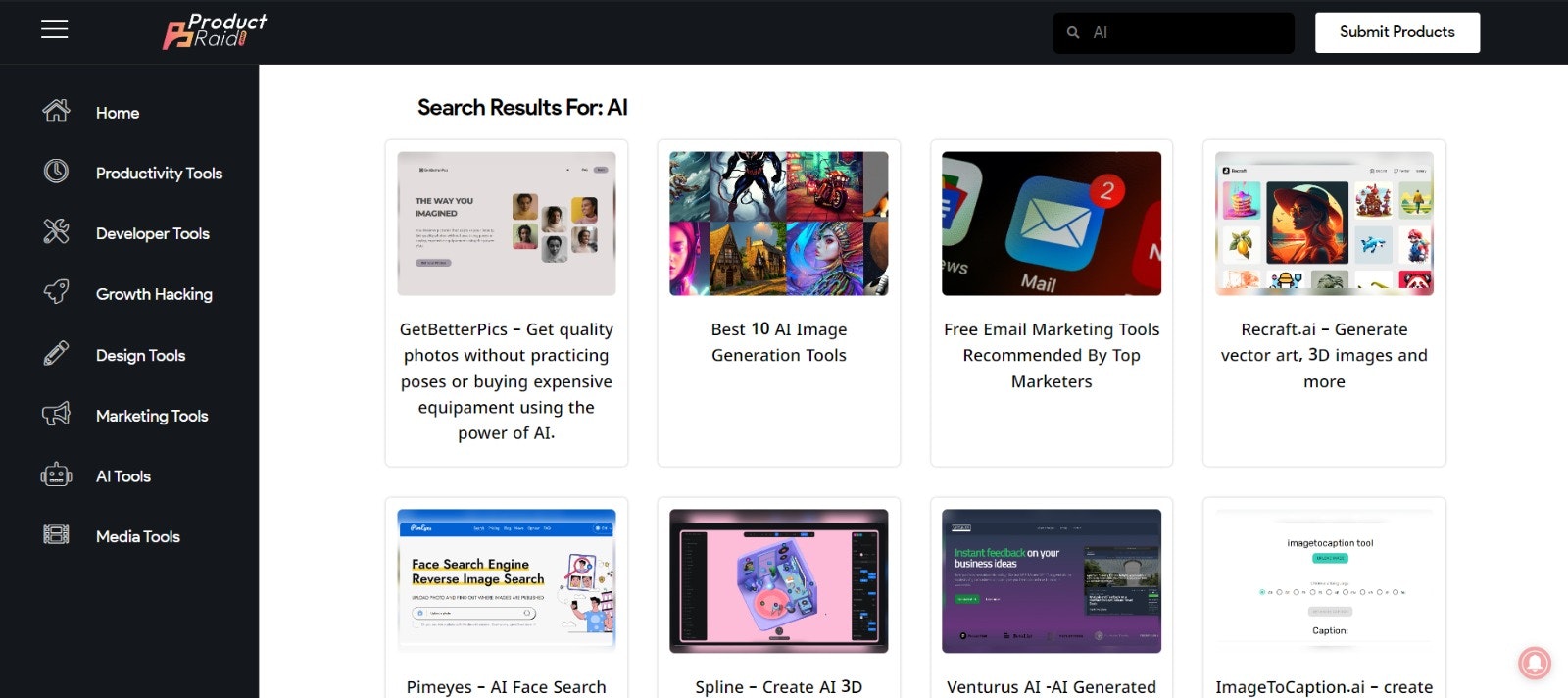This screenshot has height=698, width=1568.
Task: Click the Growth Hacking rocket icon
Action: click(56, 292)
